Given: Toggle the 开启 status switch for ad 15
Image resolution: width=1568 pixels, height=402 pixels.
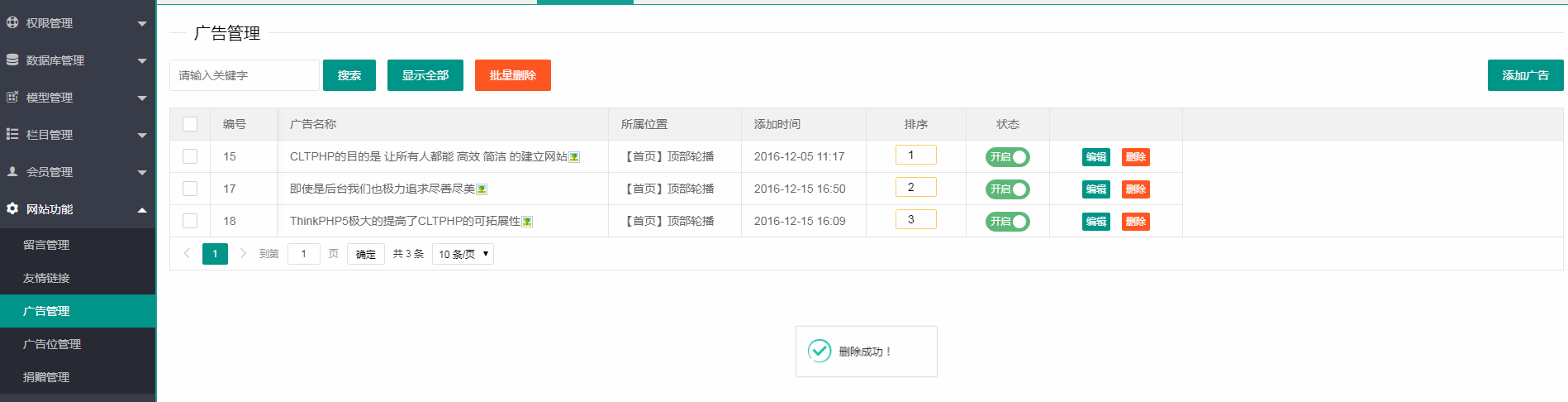Looking at the screenshot, I should pyautogui.click(x=1007, y=156).
